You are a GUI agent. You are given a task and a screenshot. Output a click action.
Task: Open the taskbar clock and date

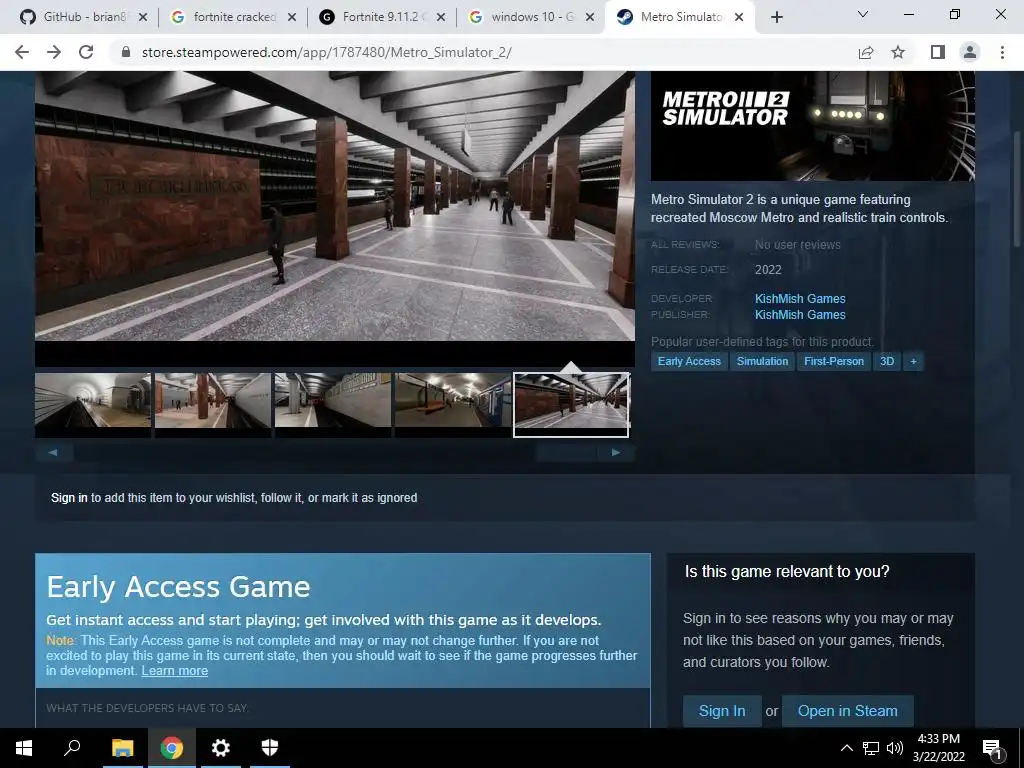(x=938, y=748)
